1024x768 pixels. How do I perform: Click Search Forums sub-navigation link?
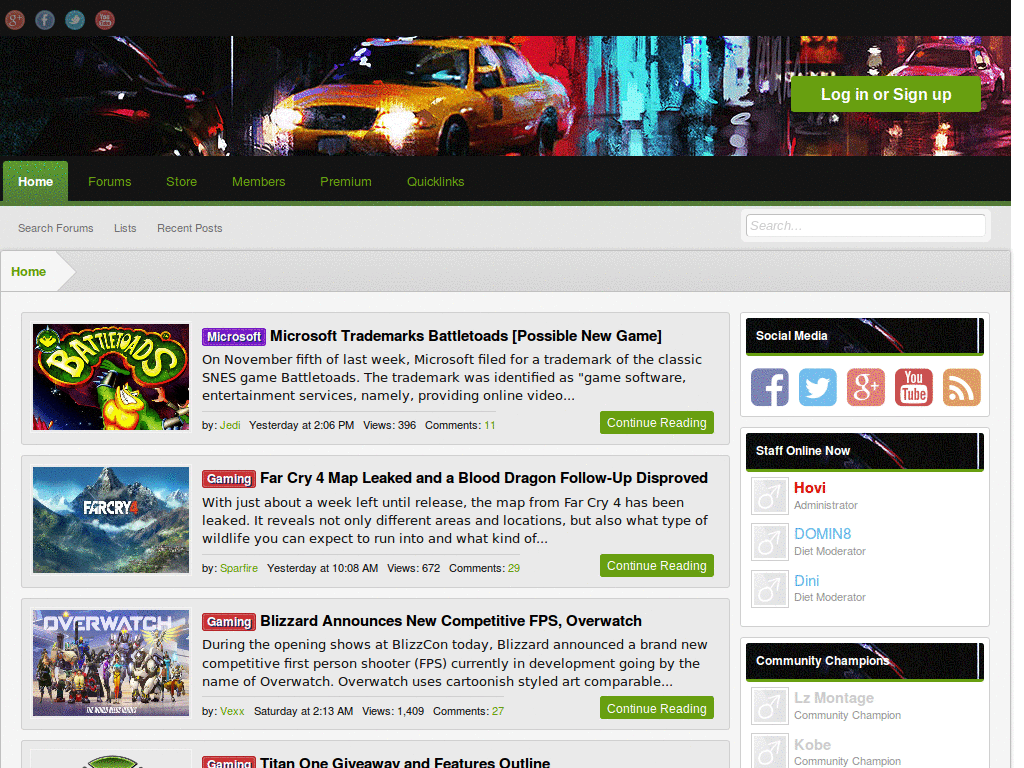coord(56,228)
